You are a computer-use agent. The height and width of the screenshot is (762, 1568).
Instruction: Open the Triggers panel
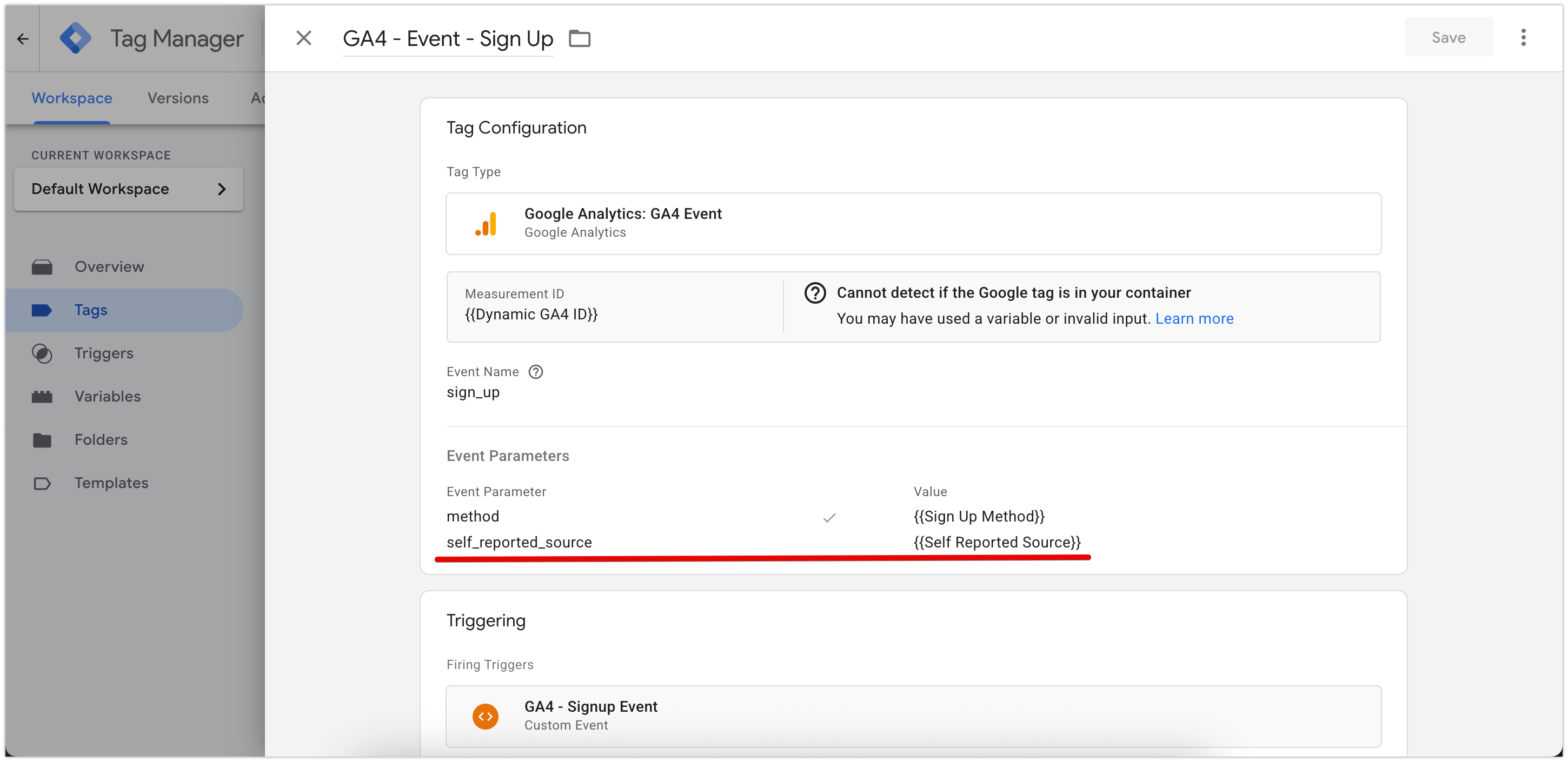point(103,353)
